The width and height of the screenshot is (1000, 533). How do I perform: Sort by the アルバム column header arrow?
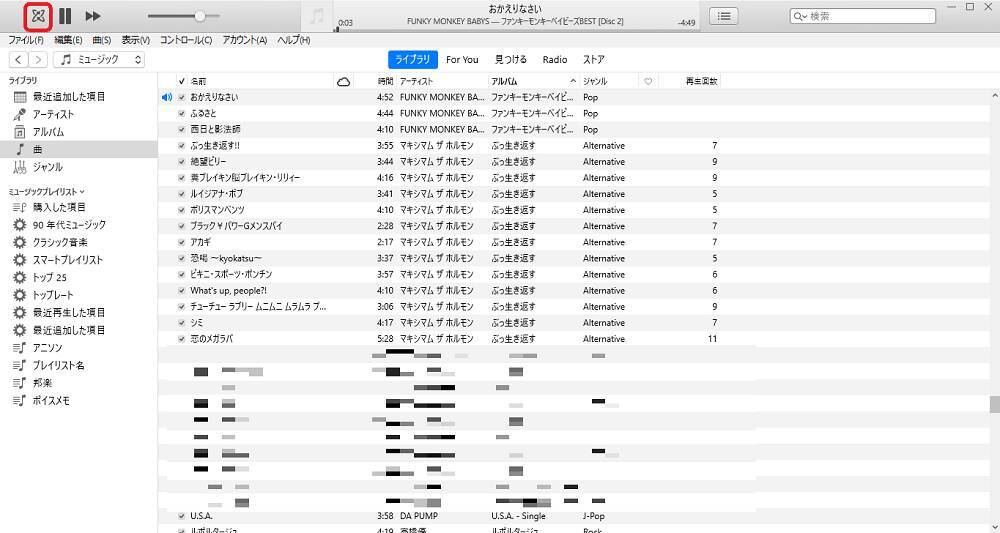click(x=573, y=81)
